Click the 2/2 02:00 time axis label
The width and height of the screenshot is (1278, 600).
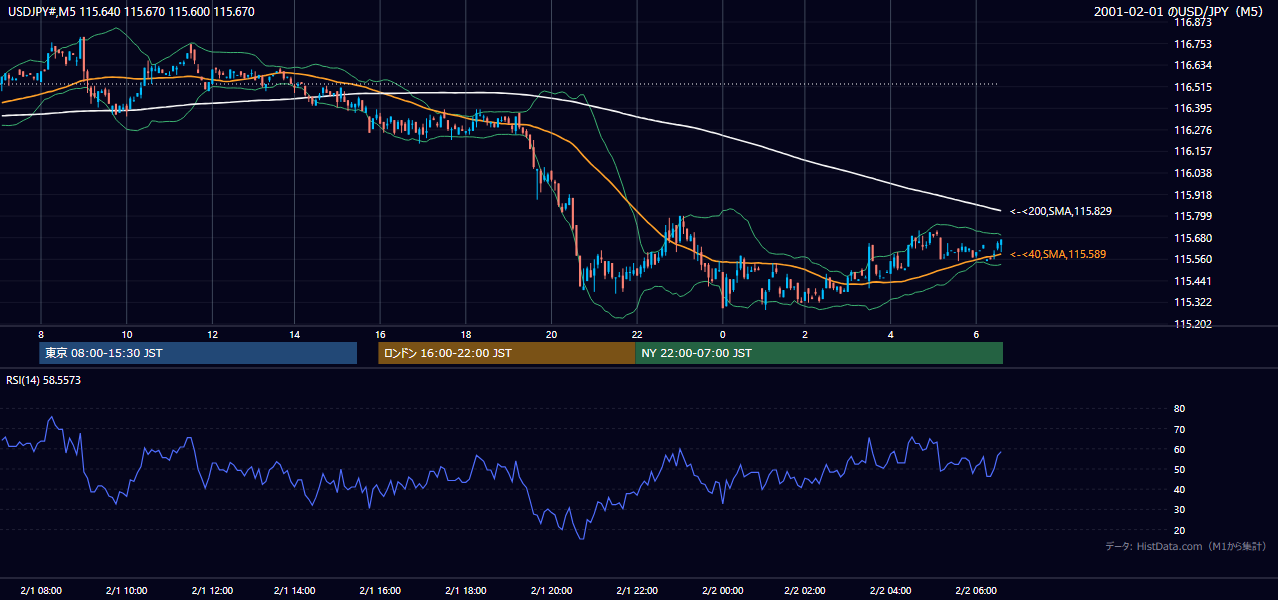[807, 591]
